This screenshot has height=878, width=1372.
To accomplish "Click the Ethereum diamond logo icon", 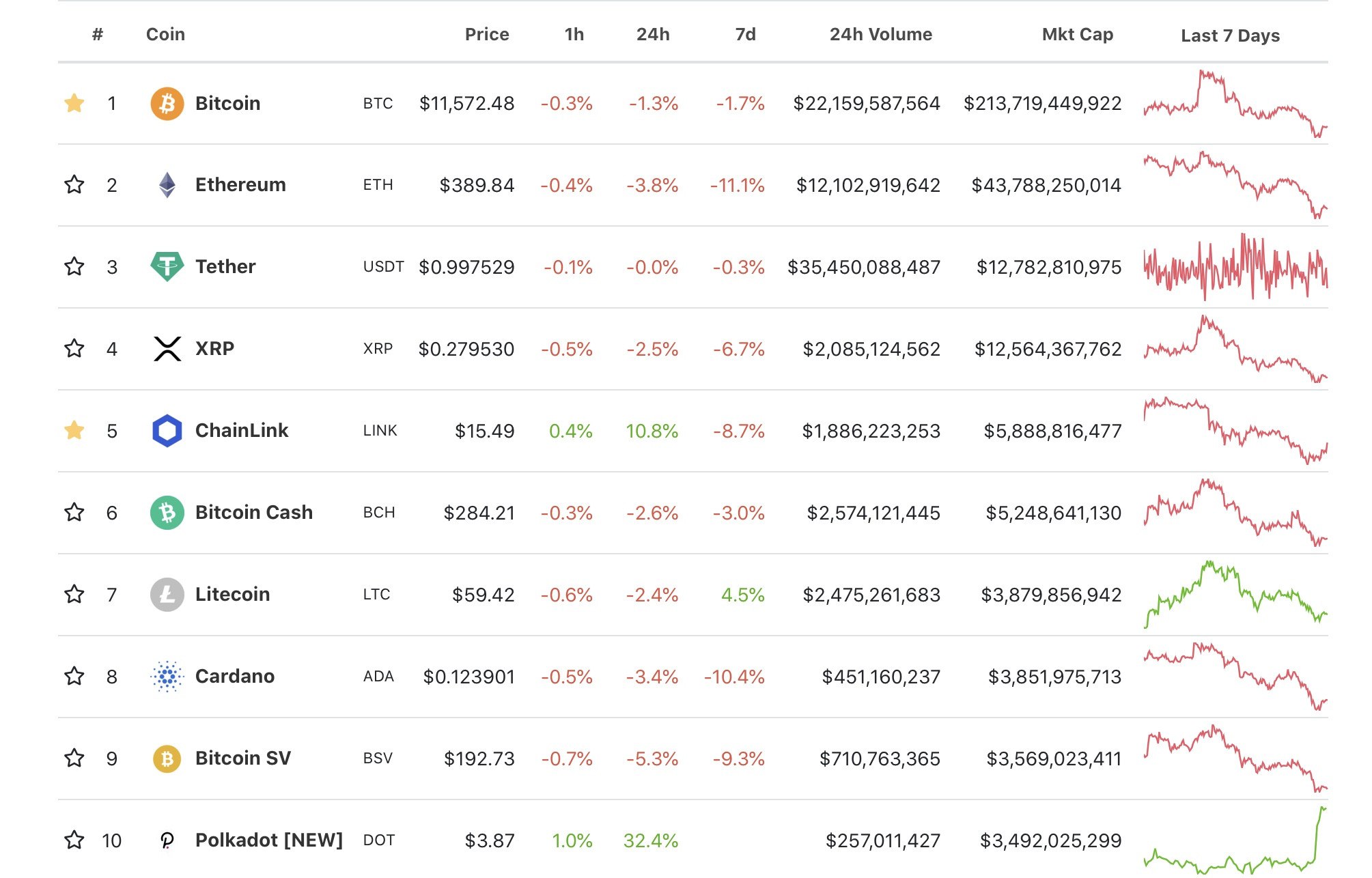I will [167, 185].
